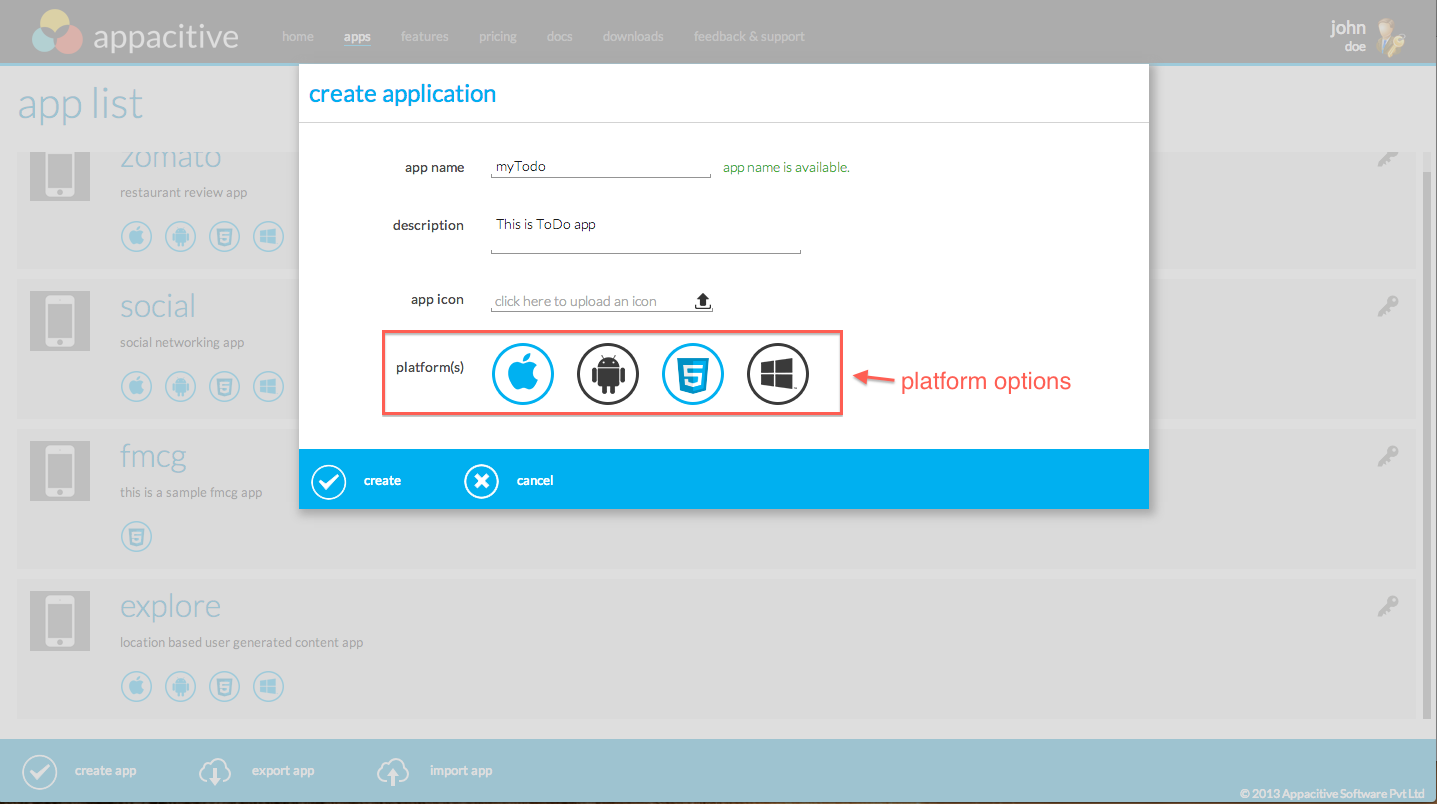Open the apps menu item

pyautogui.click(x=357, y=37)
